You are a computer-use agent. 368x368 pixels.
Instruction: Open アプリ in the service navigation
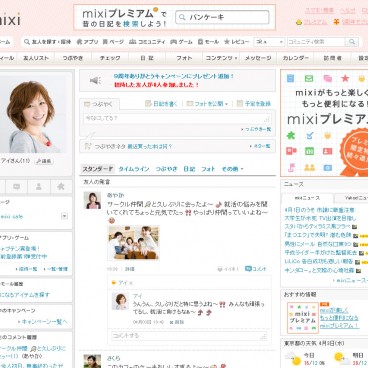coord(87,42)
